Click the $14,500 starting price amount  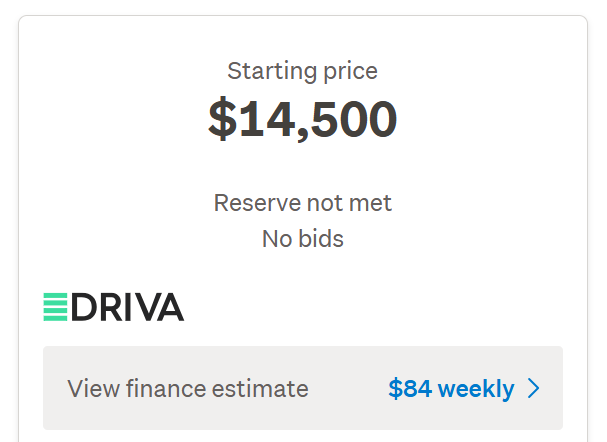tap(302, 119)
